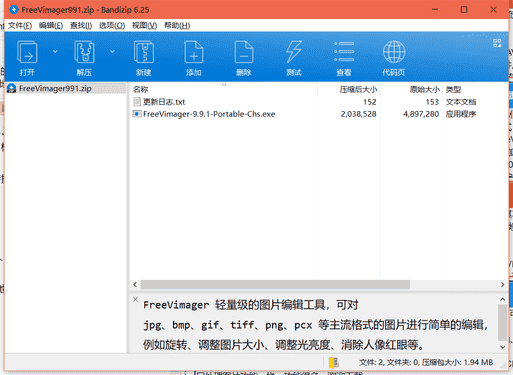The height and width of the screenshot is (375, 513).
Task: Click the horizontal scrollbar left arrow
Action: [135, 284]
